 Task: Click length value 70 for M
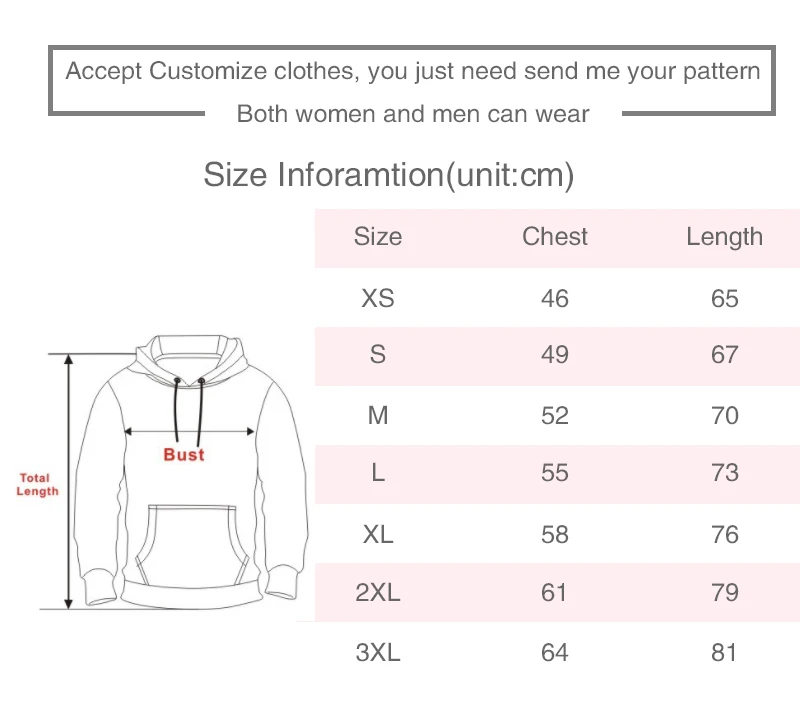(x=725, y=415)
